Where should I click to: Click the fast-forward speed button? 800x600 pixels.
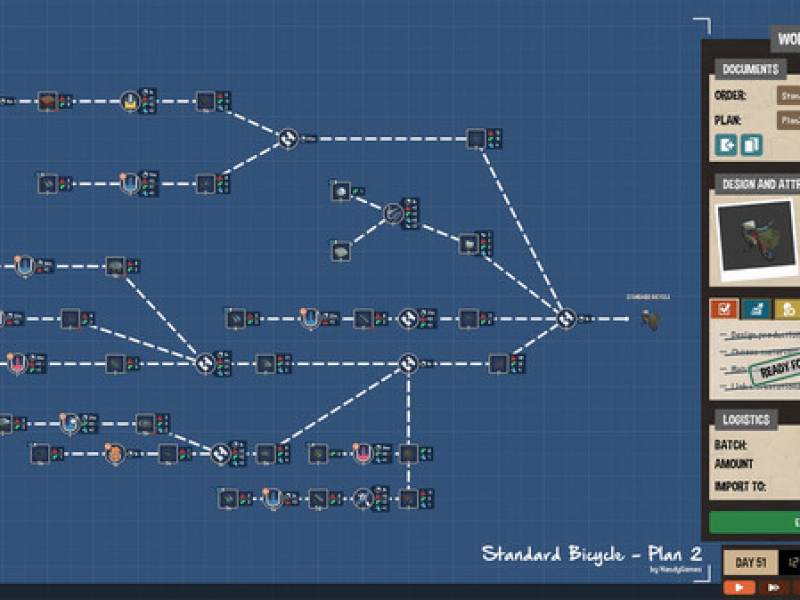[773, 588]
